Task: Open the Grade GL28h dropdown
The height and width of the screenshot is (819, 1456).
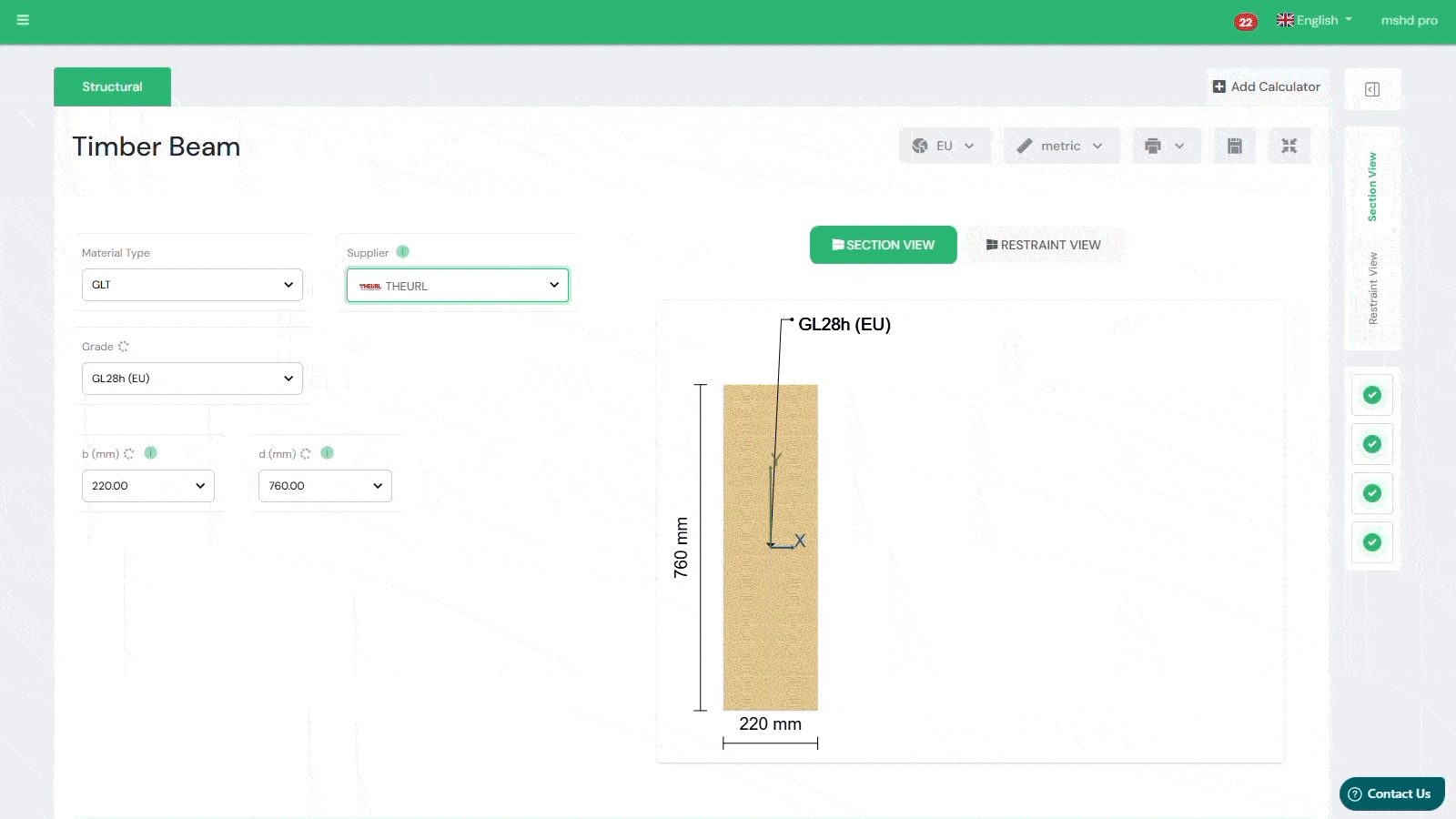Action: point(192,379)
